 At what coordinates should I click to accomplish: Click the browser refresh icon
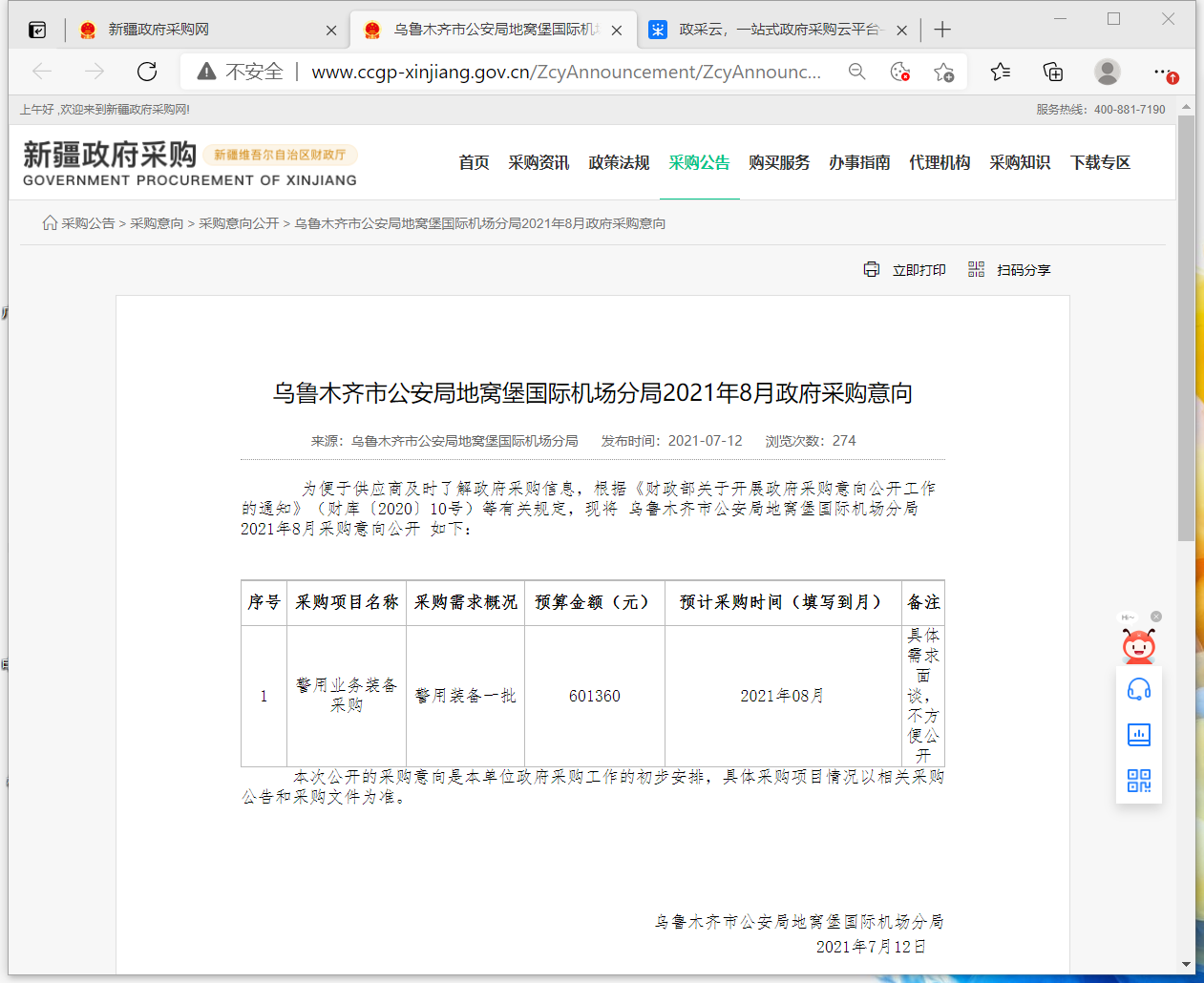click(147, 72)
